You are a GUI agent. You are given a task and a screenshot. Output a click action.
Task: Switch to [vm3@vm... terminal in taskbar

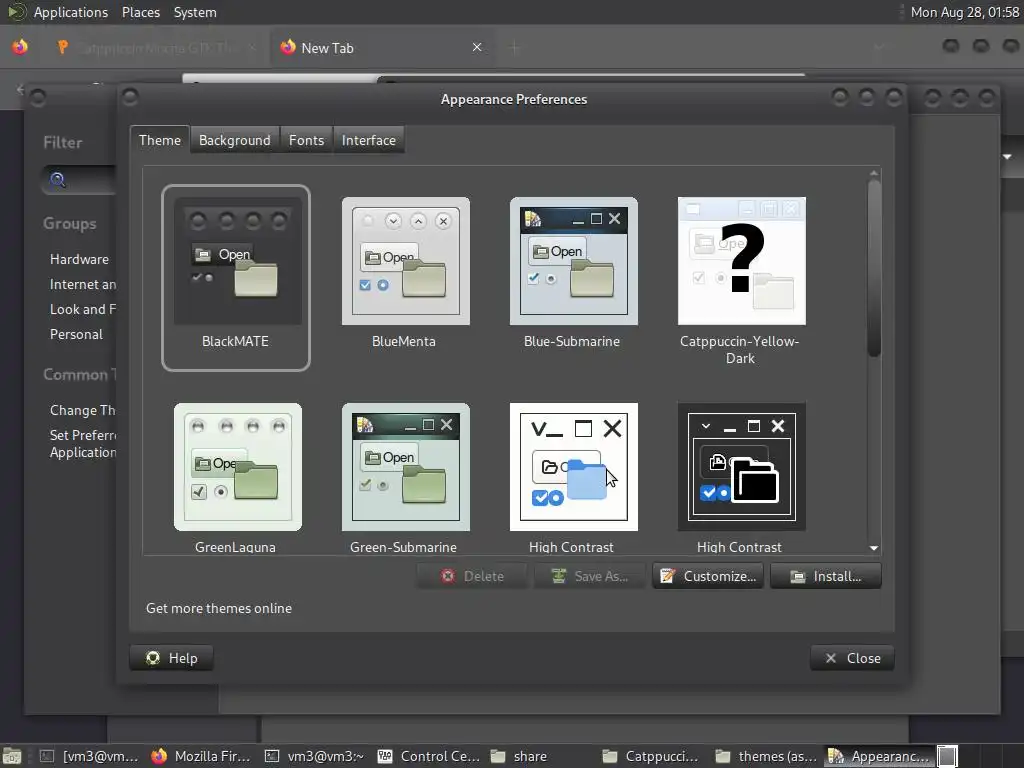(89, 756)
